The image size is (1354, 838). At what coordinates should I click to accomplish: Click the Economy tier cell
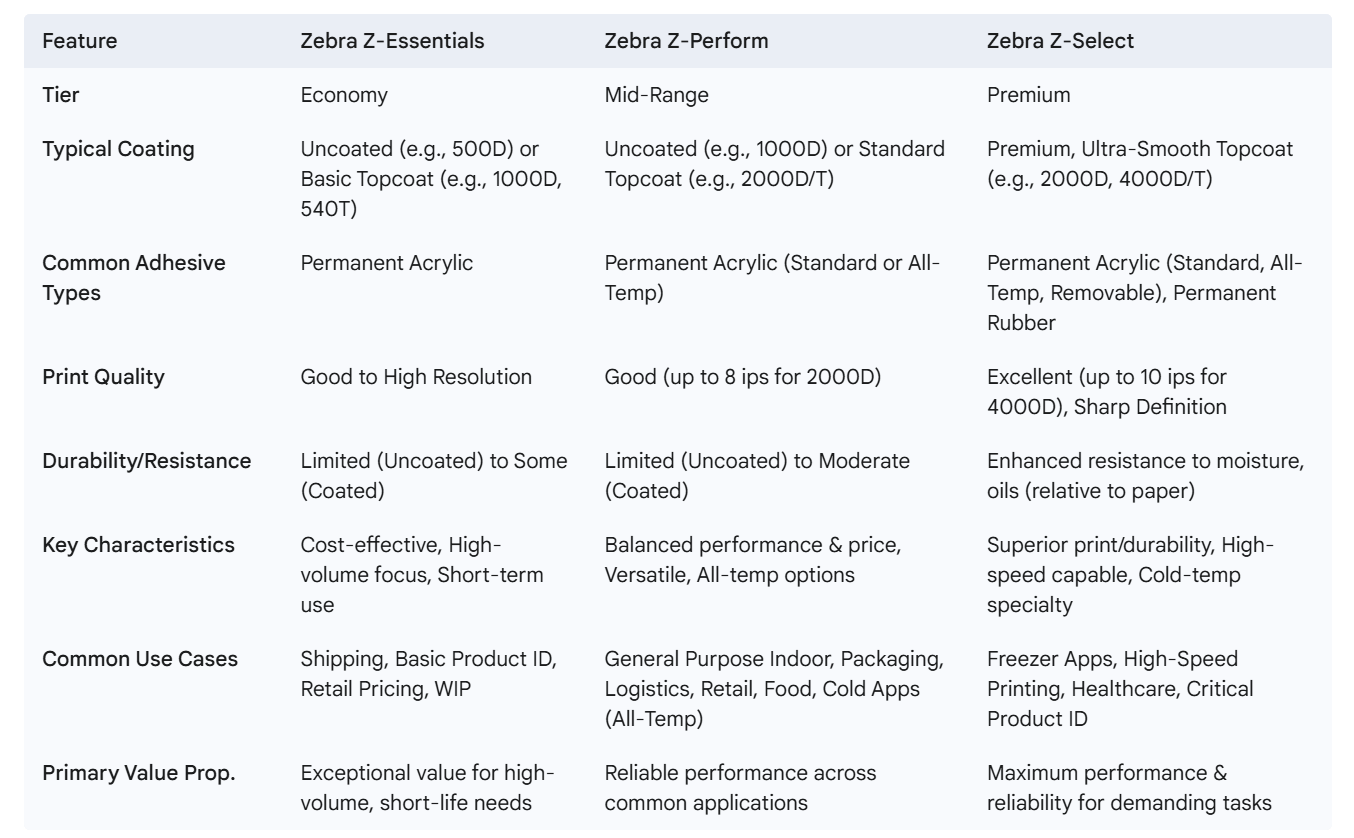pos(344,95)
